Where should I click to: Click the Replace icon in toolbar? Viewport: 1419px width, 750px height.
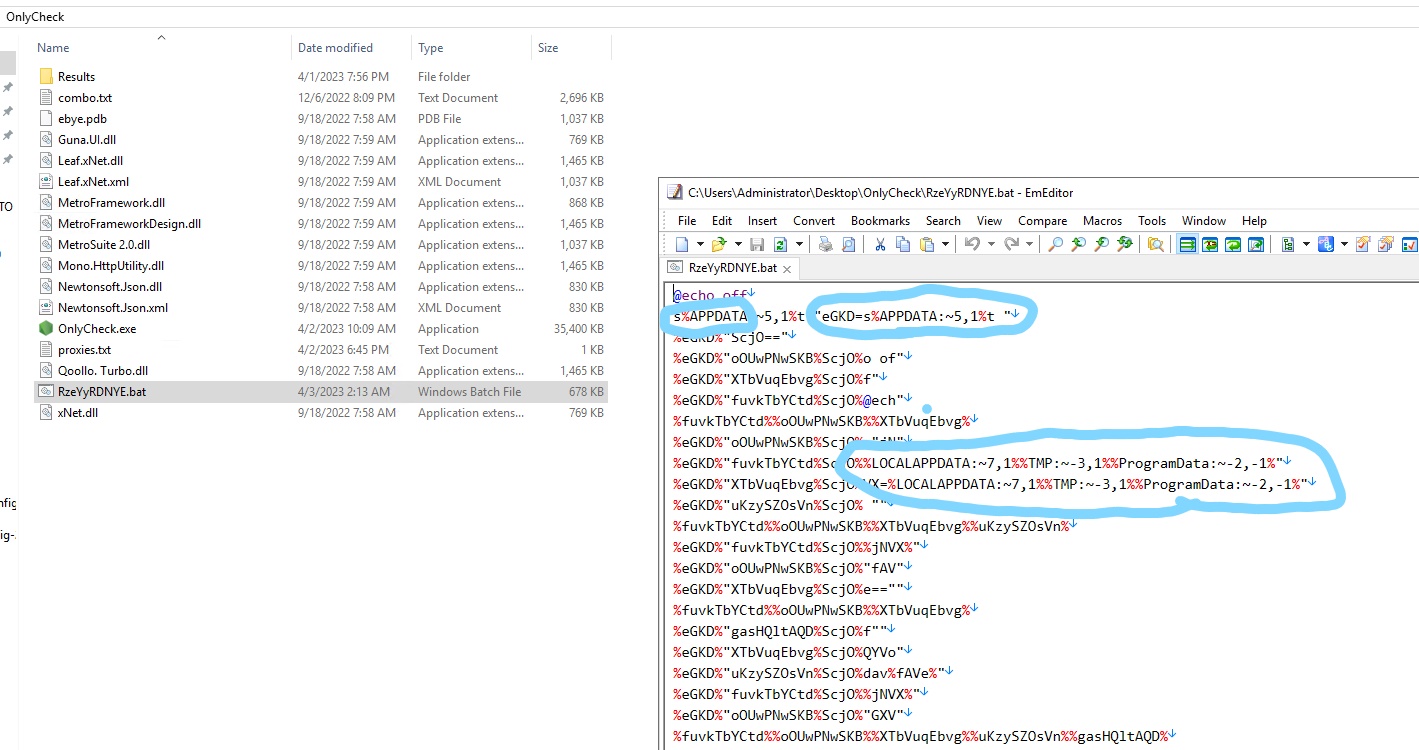1125,244
